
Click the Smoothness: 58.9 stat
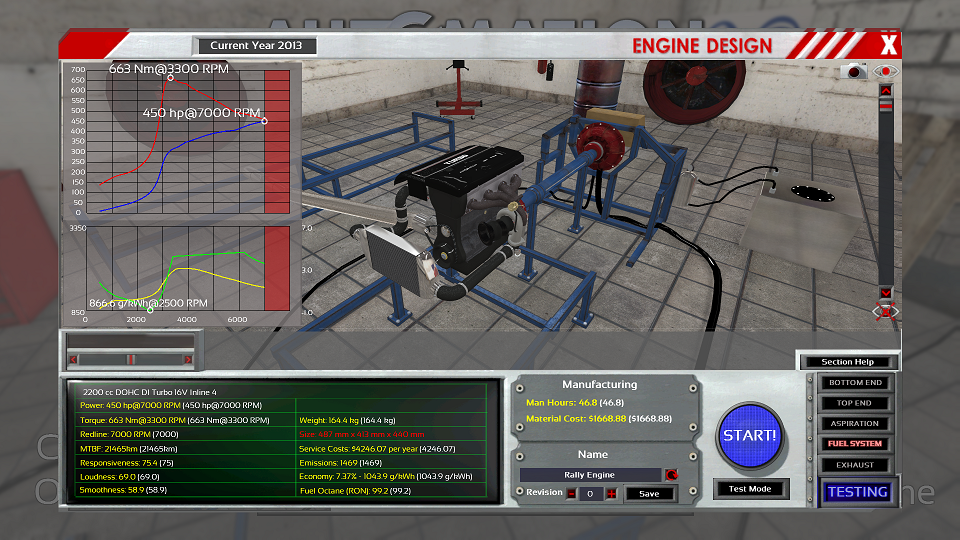point(123,490)
